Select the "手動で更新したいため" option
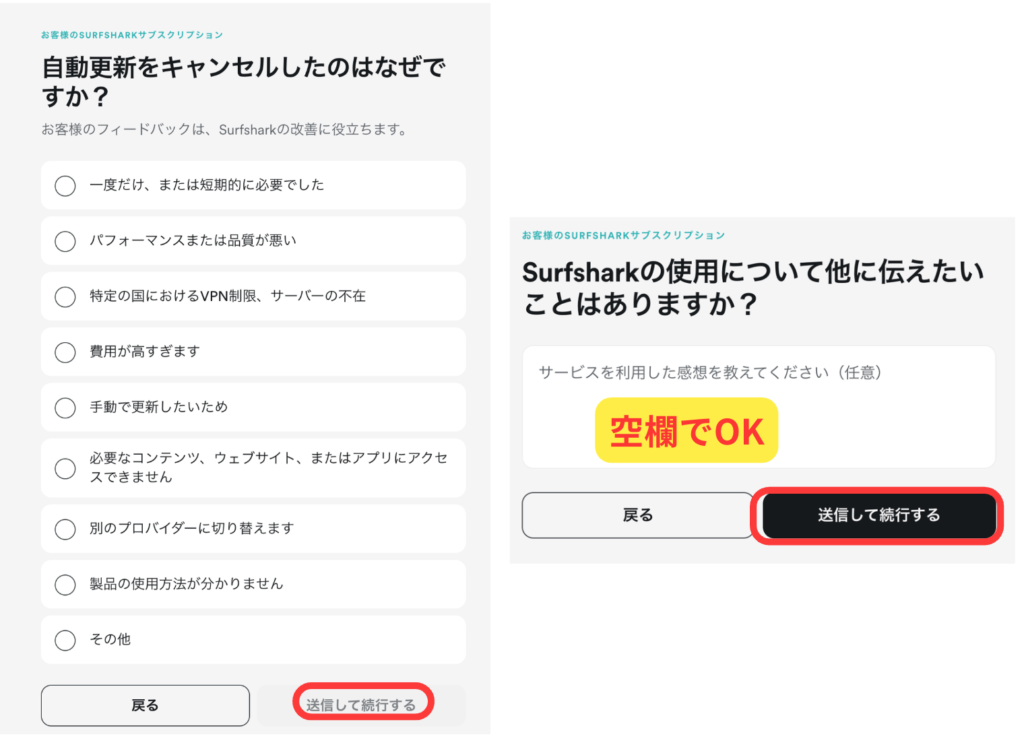1024x749 pixels. (x=66, y=407)
